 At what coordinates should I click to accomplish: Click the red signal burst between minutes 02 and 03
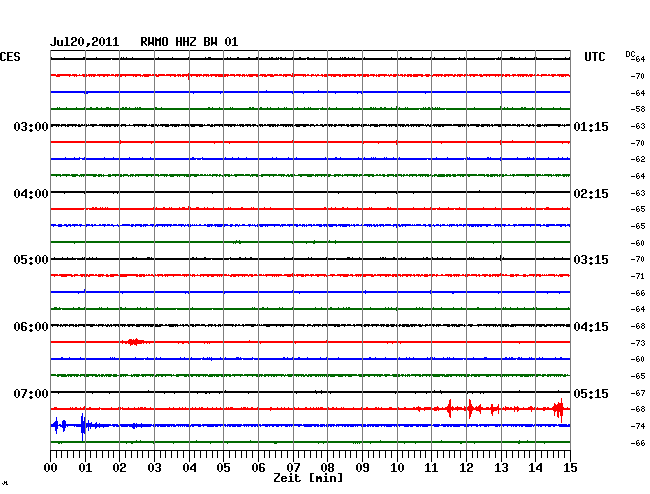click(133, 342)
